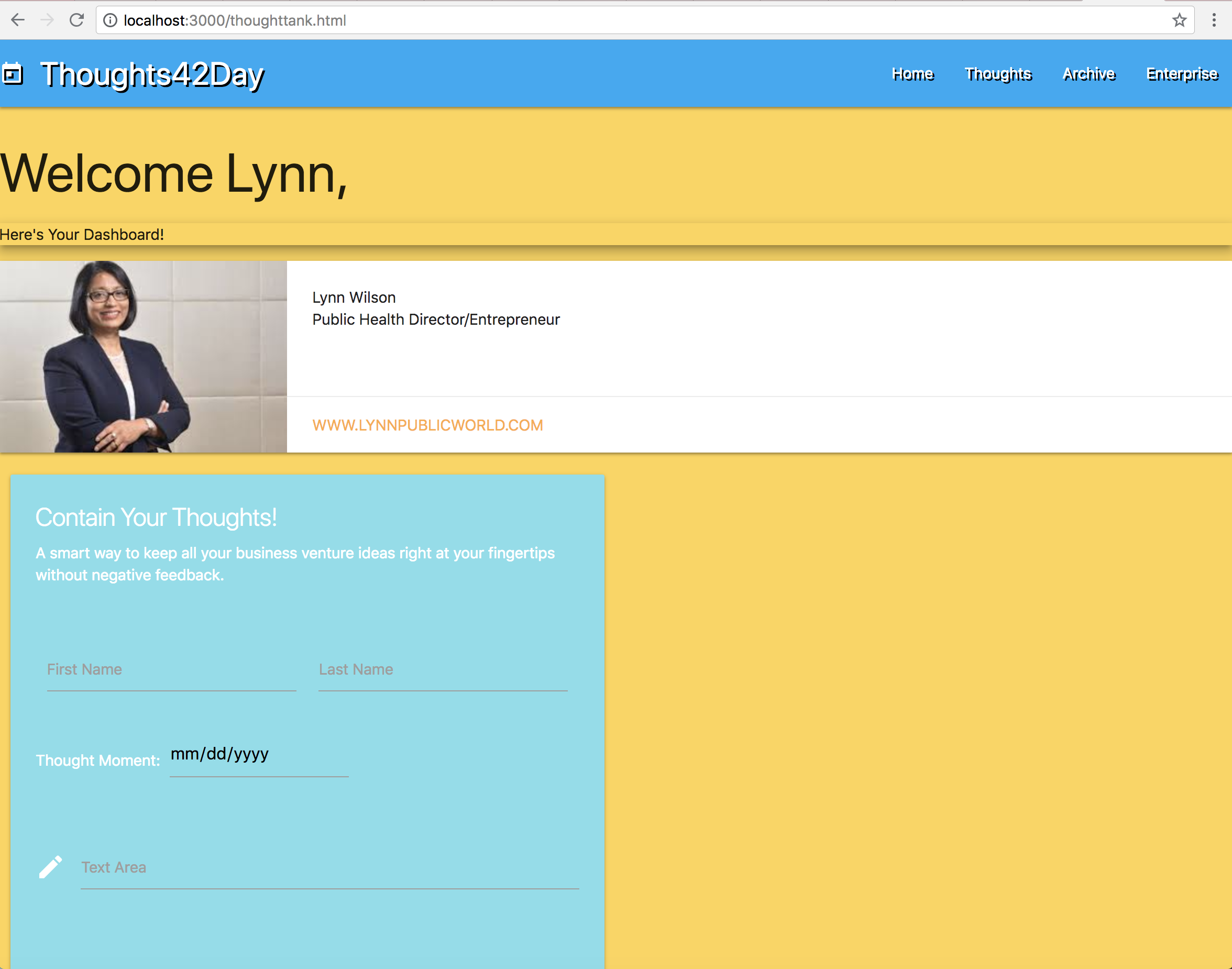Image resolution: width=1232 pixels, height=969 pixels.
Task: Click the browser forward arrow
Action: coord(47,20)
